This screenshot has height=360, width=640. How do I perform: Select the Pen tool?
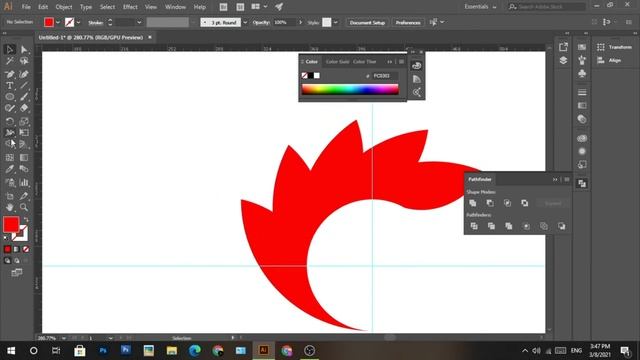[10, 74]
